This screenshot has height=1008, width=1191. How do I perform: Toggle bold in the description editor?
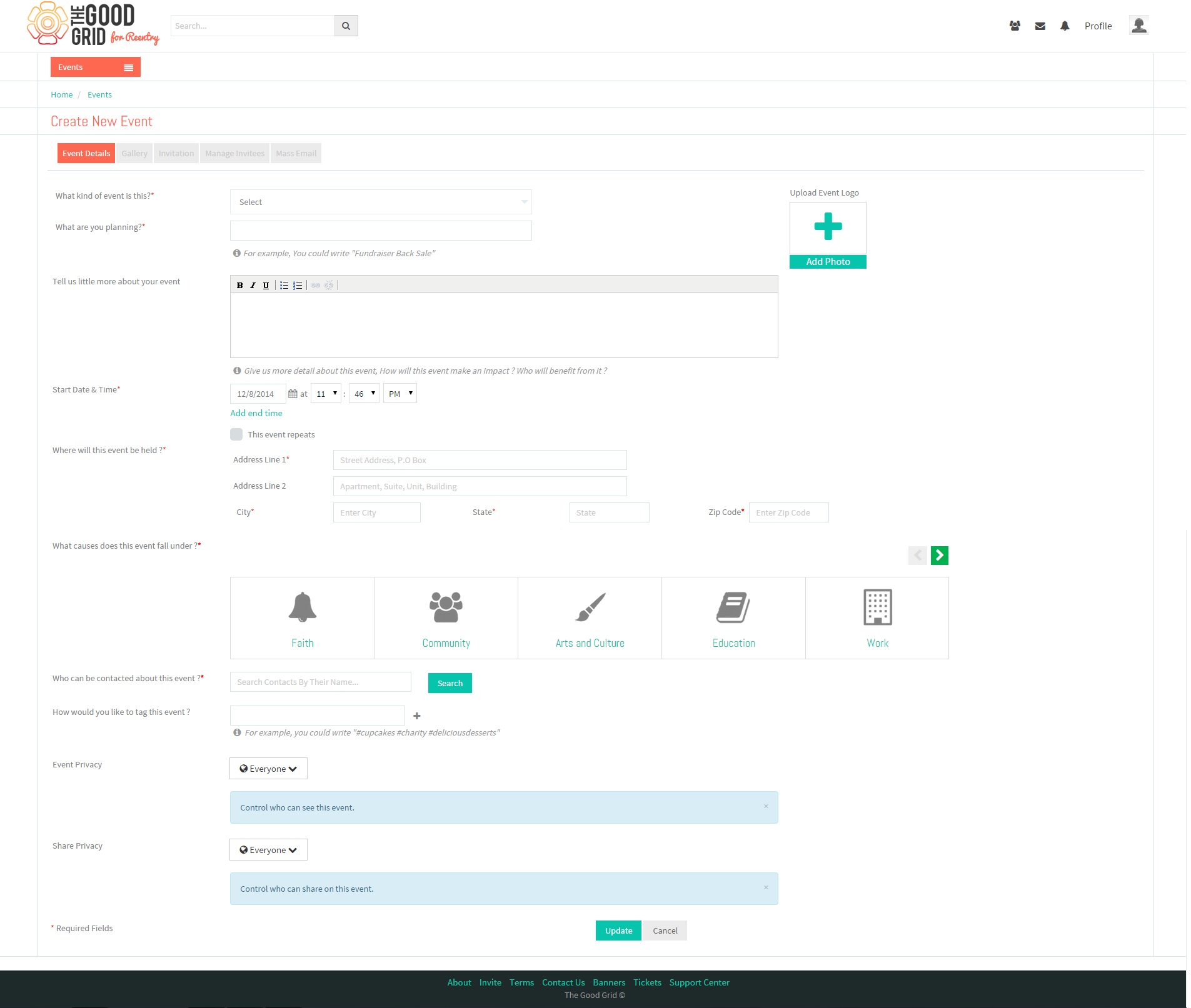click(239, 285)
